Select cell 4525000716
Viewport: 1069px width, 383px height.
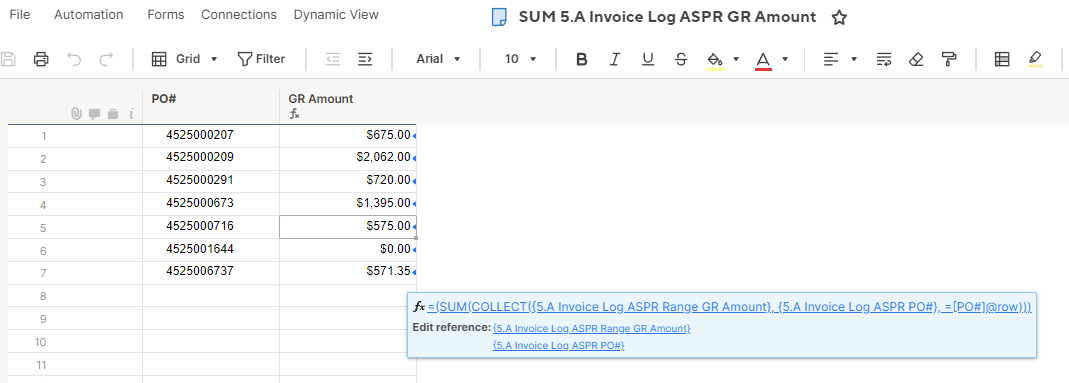tap(211, 227)
